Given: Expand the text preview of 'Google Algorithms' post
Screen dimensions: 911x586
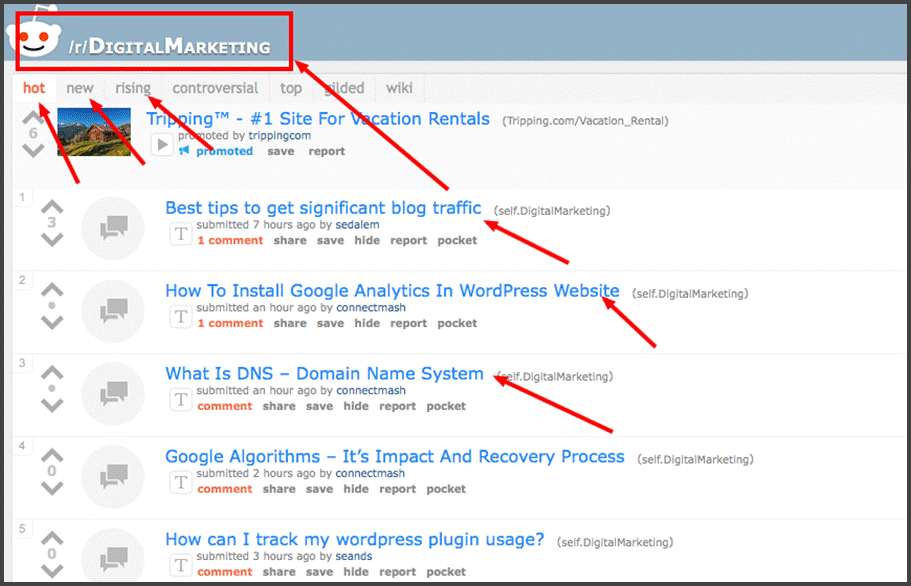Looking at the screenshot, I should click(180, 484).
